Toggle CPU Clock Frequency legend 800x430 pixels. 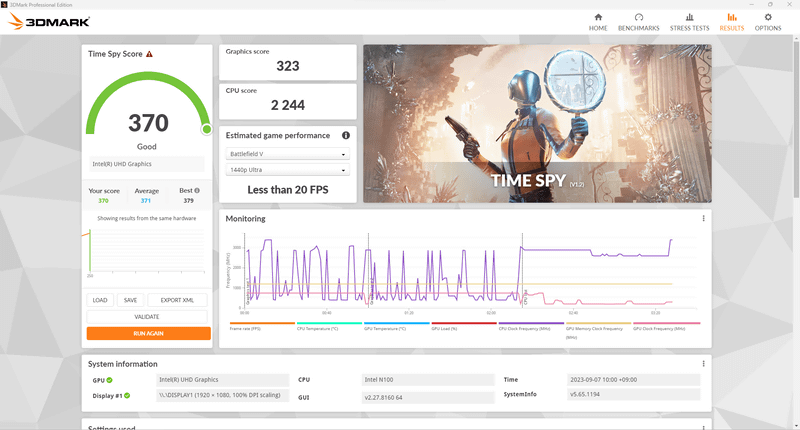click(531, 326)
